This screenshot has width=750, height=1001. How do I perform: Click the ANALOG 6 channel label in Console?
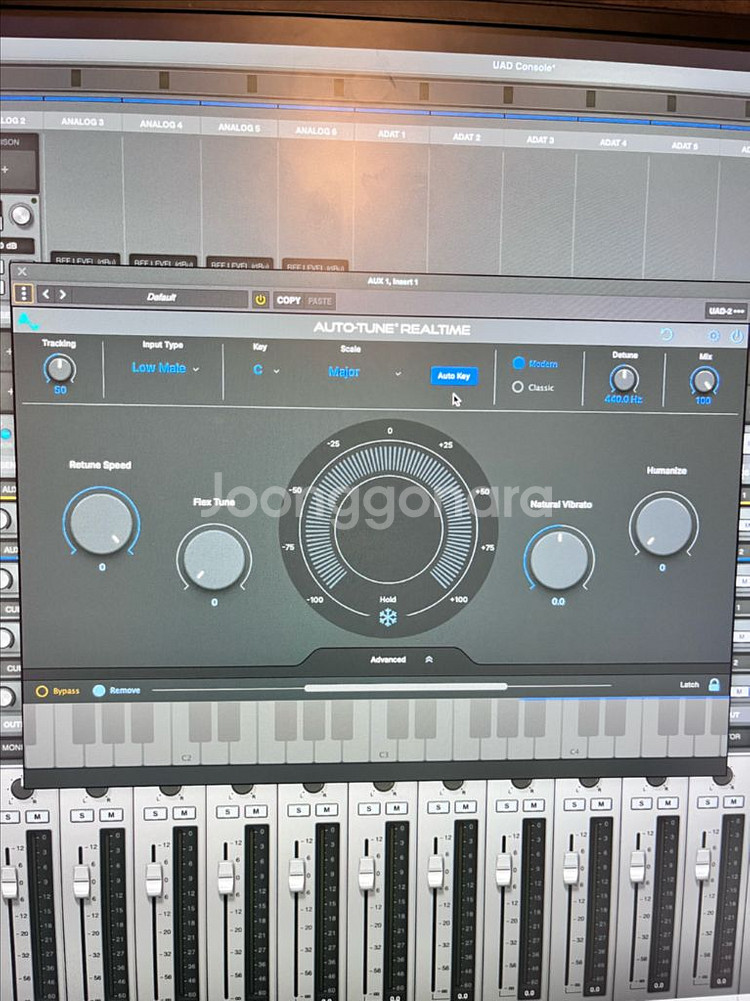pyautogui.click(x=316, y=131)
